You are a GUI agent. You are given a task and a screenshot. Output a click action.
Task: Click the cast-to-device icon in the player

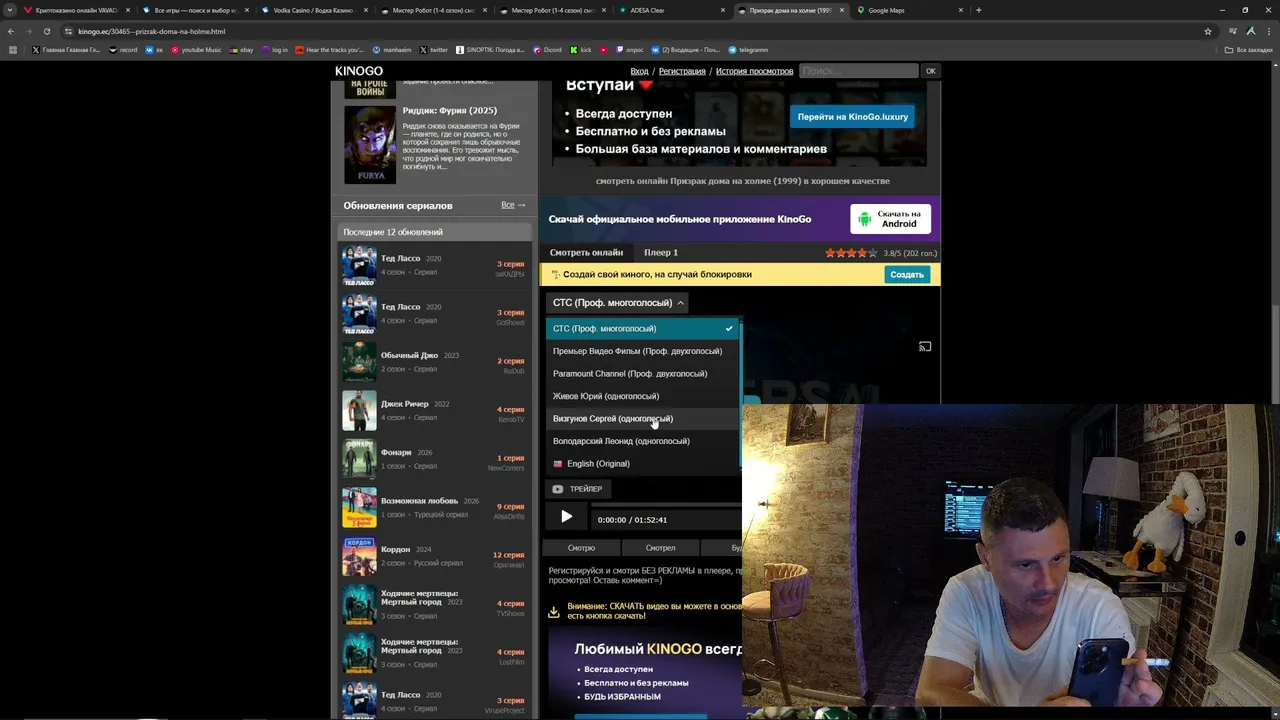(925, 347)
